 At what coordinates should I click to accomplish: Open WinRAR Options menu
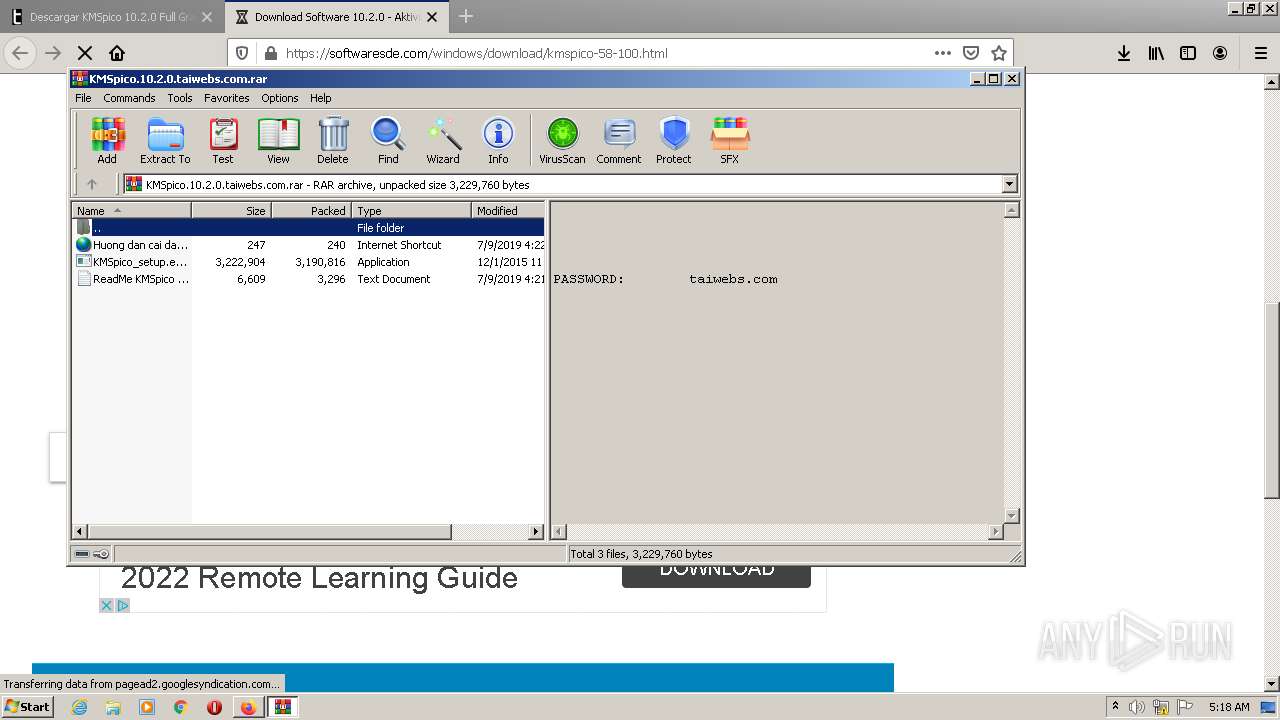pyautogui.click(x=280, y=98)
